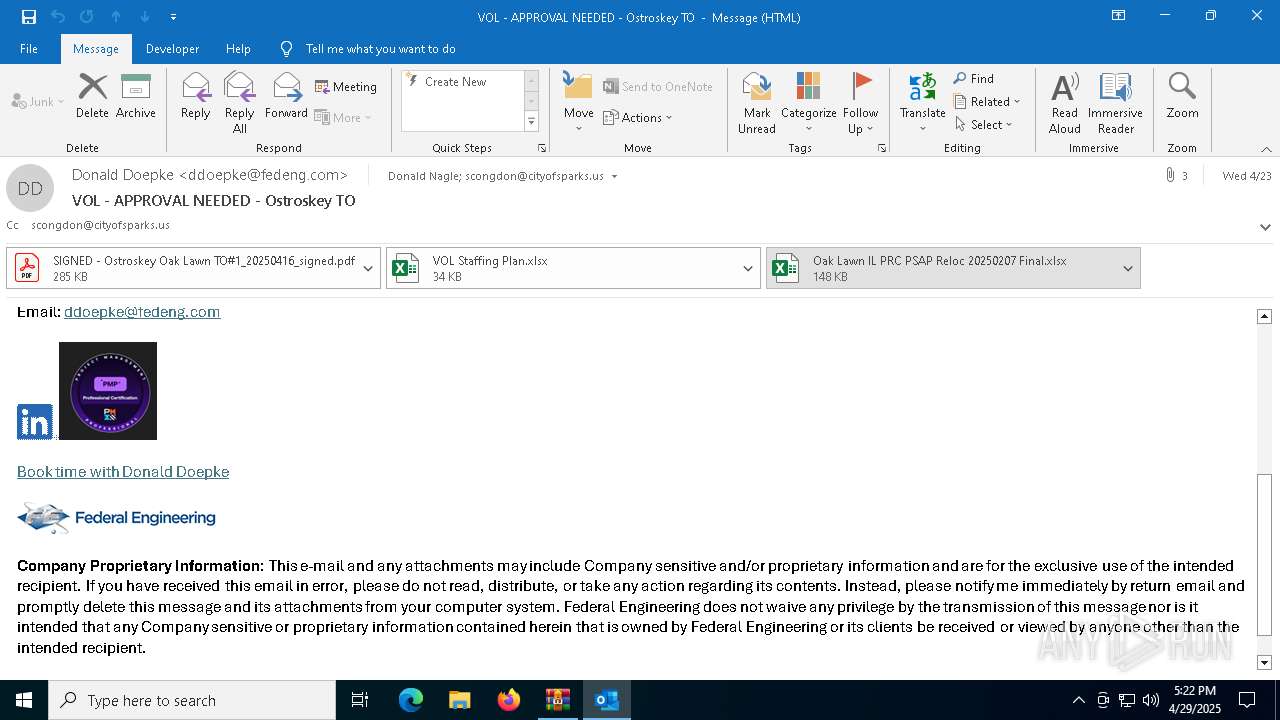1280x720 pixels.
Task: Expand More respond options
Action: click(x=343, y=118)
